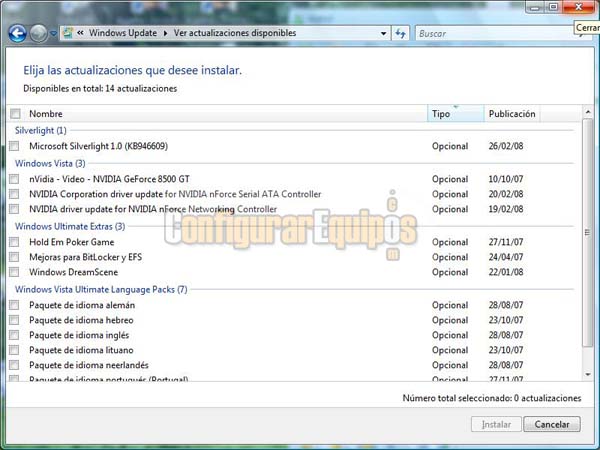The width and height of the screenshot is (600, 450).
Task: Sort by the Nombre column header
Action: tap(46, 114)
